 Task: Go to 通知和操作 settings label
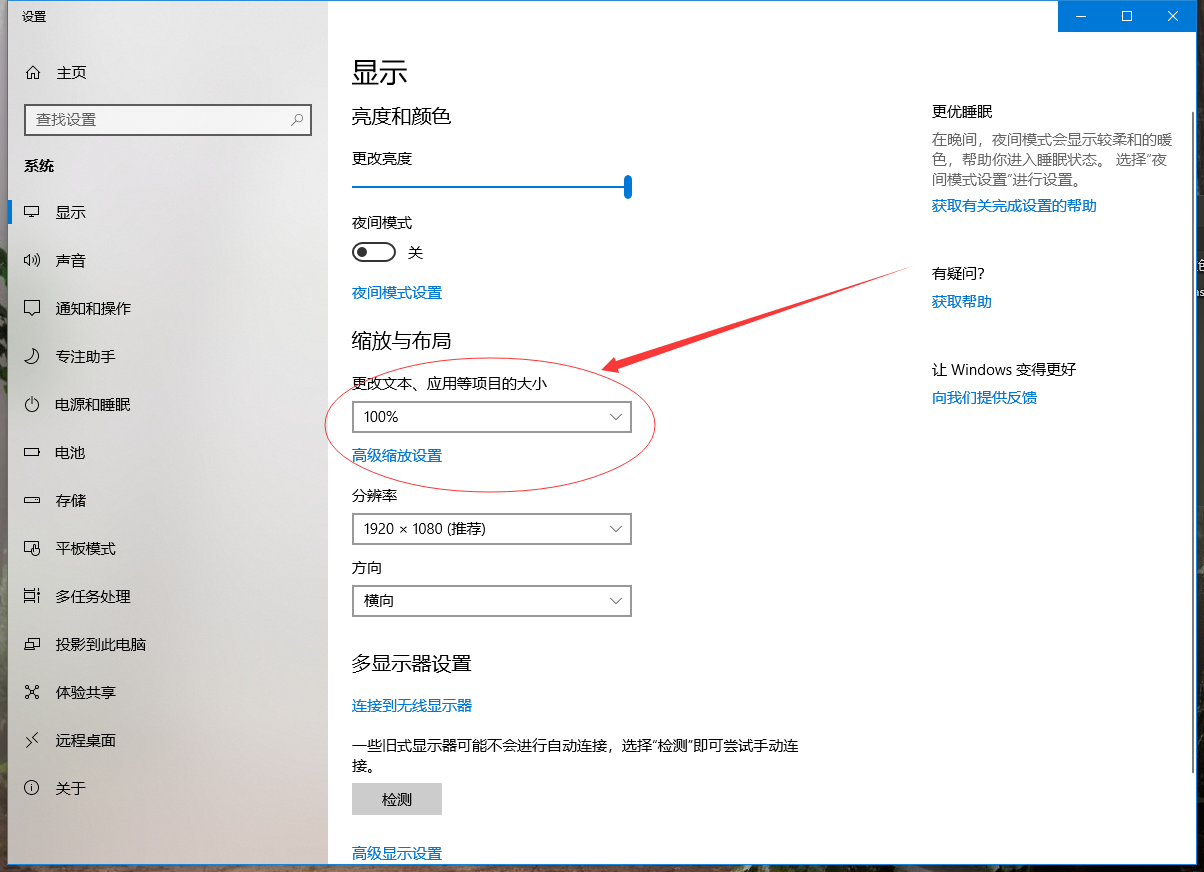coord(93,309)
